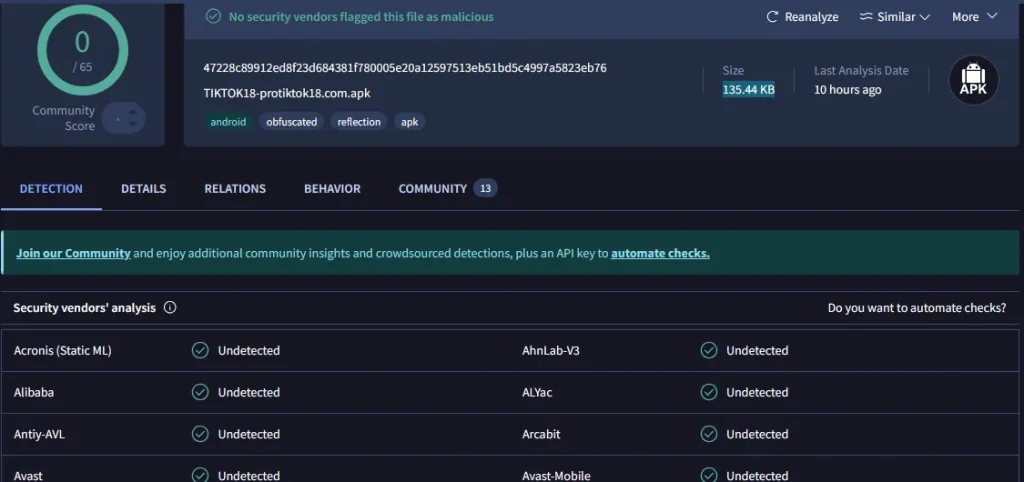Click the Reanalyze button label
Viewport: 1024px width, 482px height.
(x=811, y=17)
